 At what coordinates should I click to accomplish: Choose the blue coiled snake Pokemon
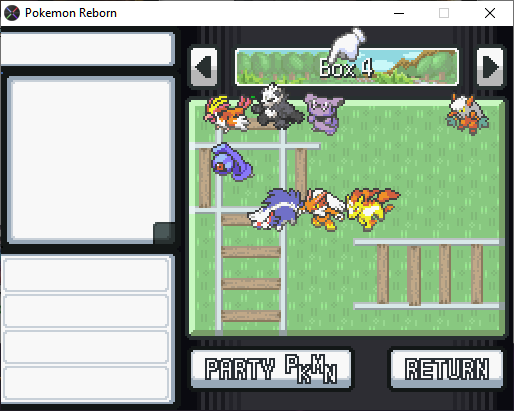232,162
